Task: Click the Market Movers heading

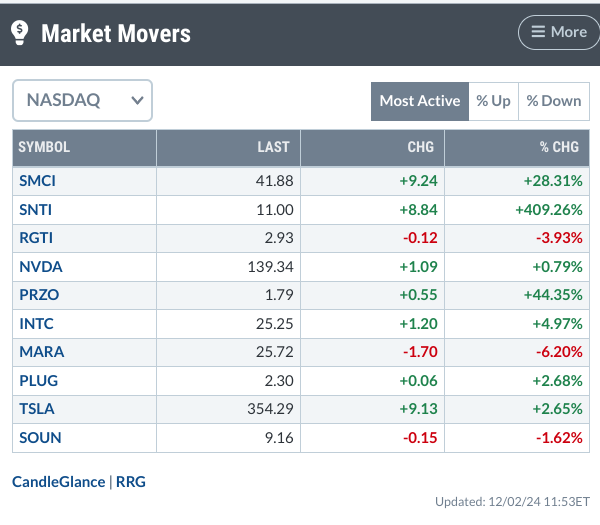Action: point(116,33)
